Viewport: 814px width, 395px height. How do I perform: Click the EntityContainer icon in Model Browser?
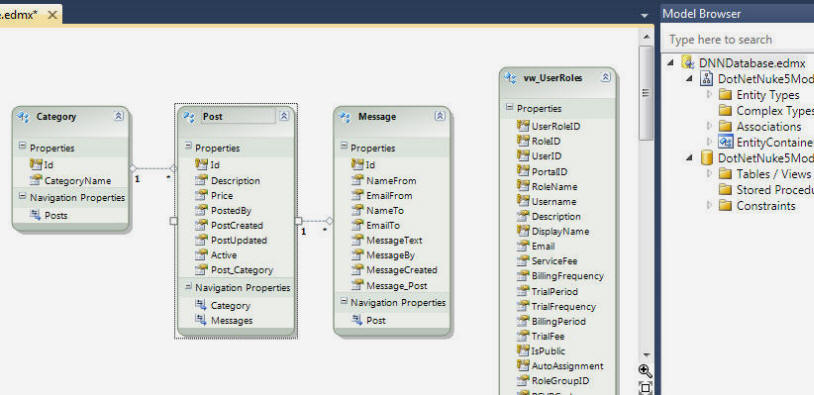[725, 142]
